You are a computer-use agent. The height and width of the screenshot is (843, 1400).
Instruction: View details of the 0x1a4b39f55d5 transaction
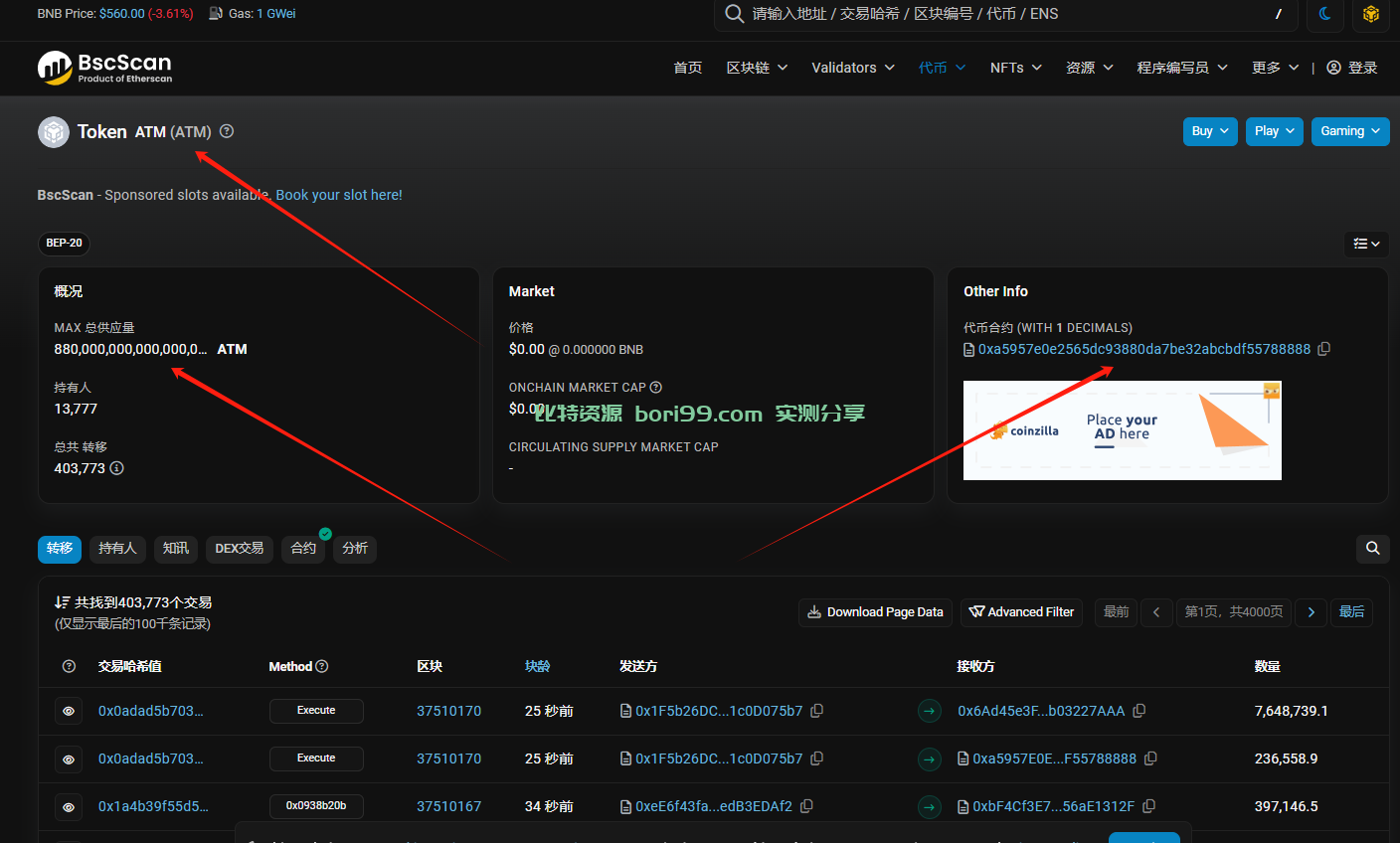69,807
